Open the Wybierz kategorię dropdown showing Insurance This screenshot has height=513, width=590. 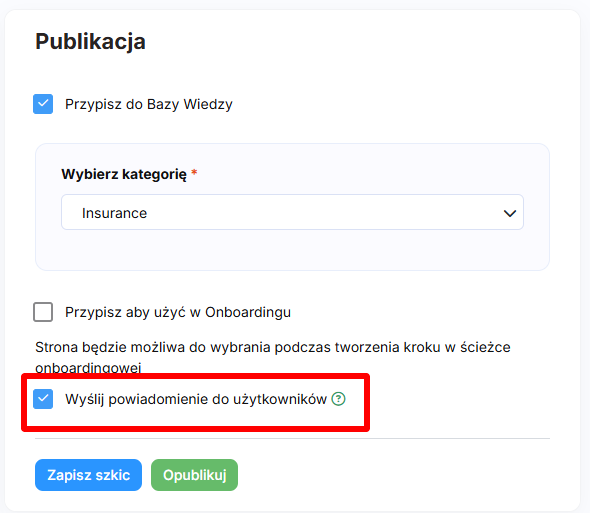click(x=292, y=212)
